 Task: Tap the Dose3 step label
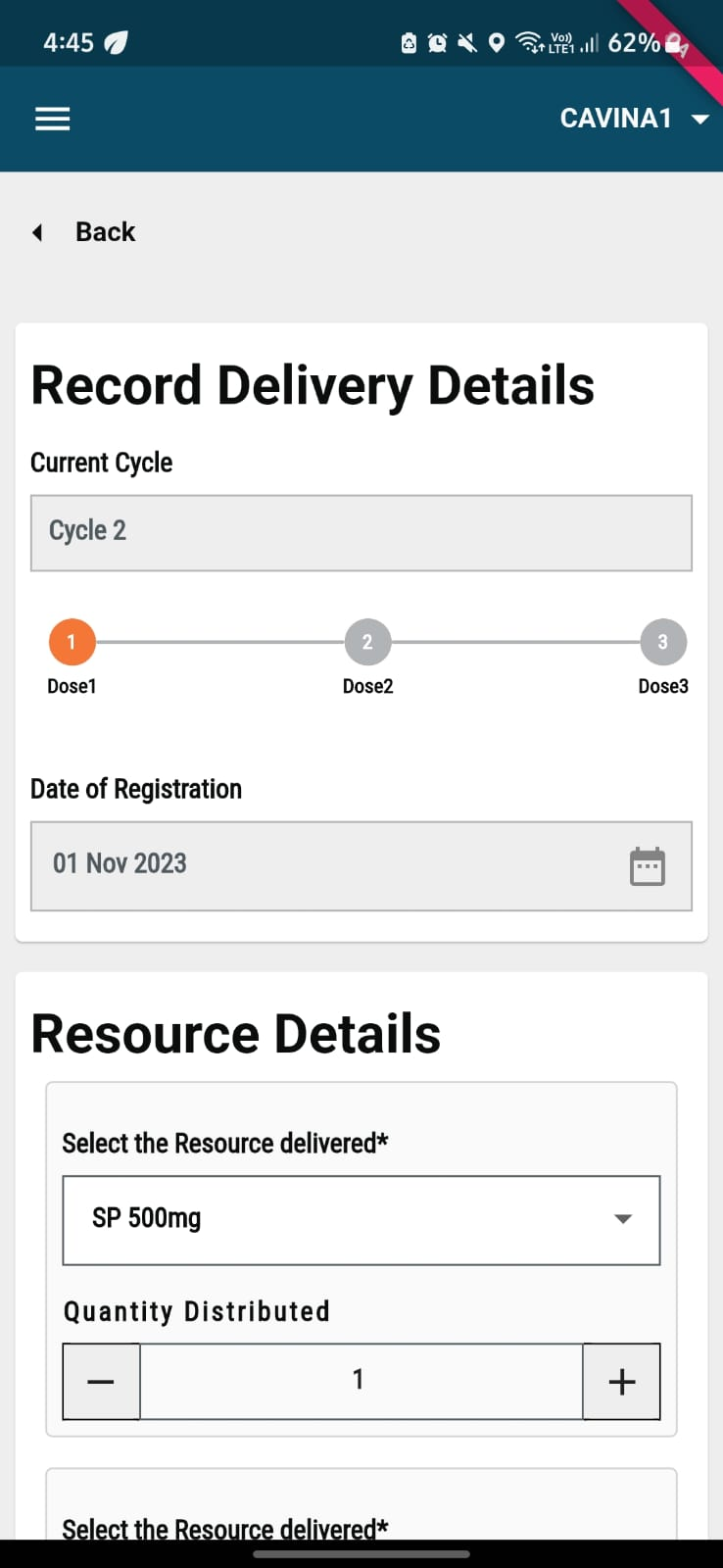coord(663,687)
